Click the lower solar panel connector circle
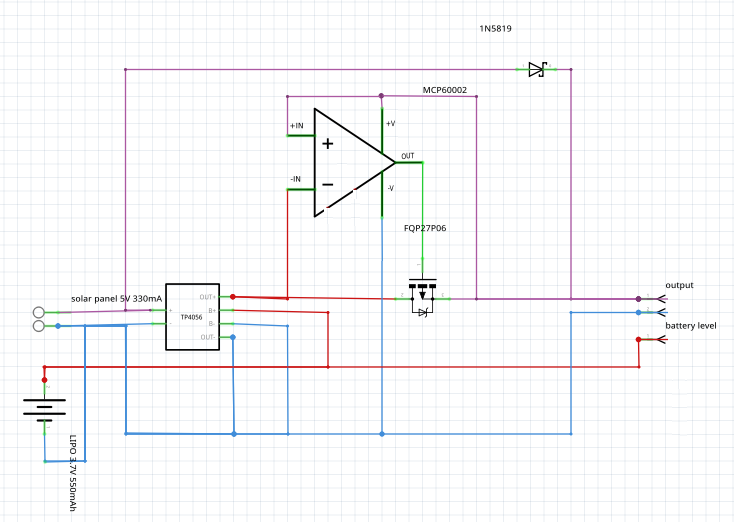734x522 pixels. pos(39,326)
